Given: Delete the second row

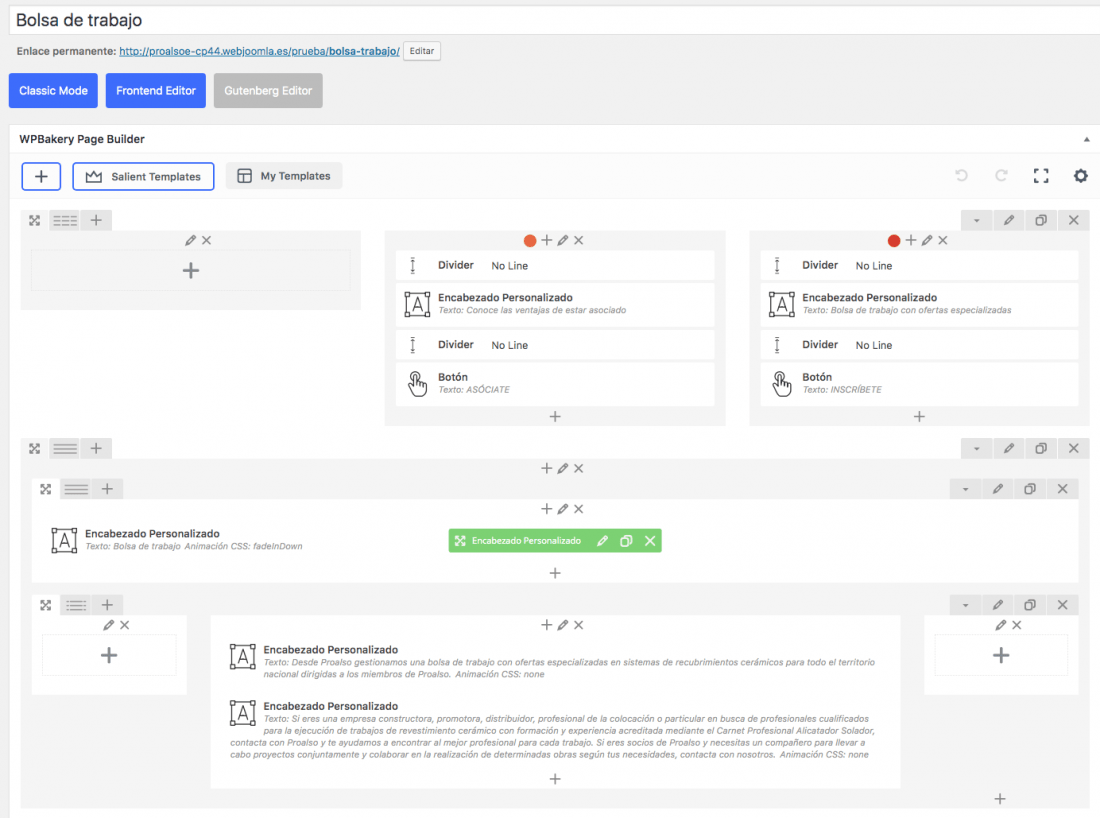Looking at the screenshot, I should (x=1073, y=448).
